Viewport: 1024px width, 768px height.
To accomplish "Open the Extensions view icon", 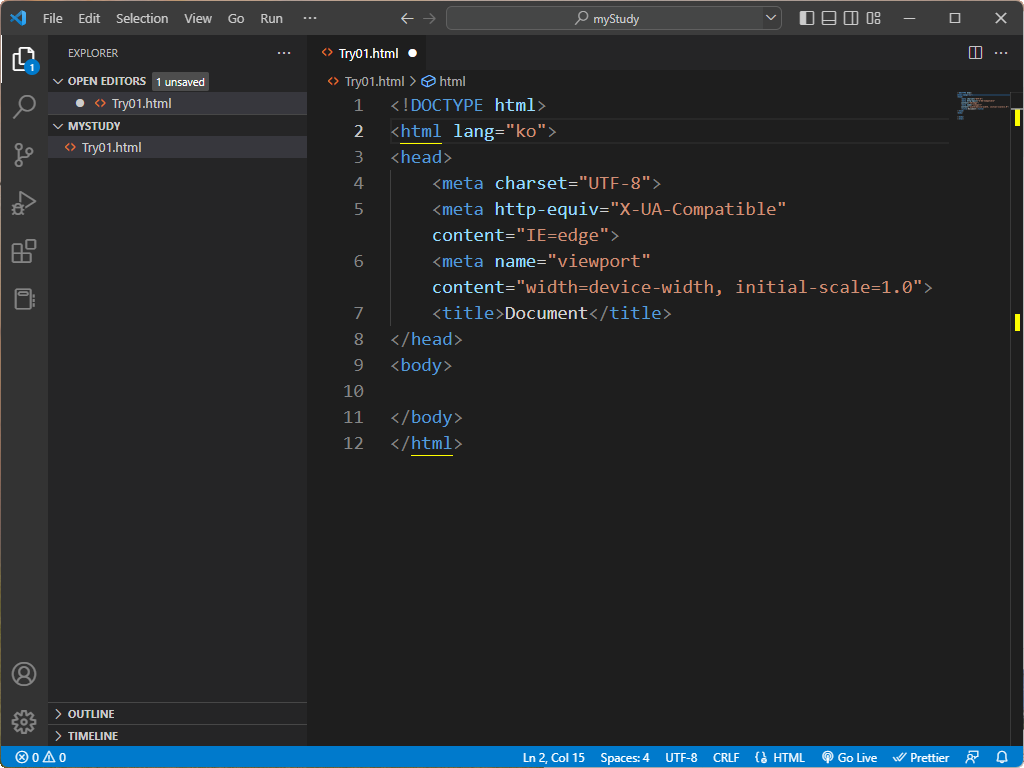I will (24, 251).
